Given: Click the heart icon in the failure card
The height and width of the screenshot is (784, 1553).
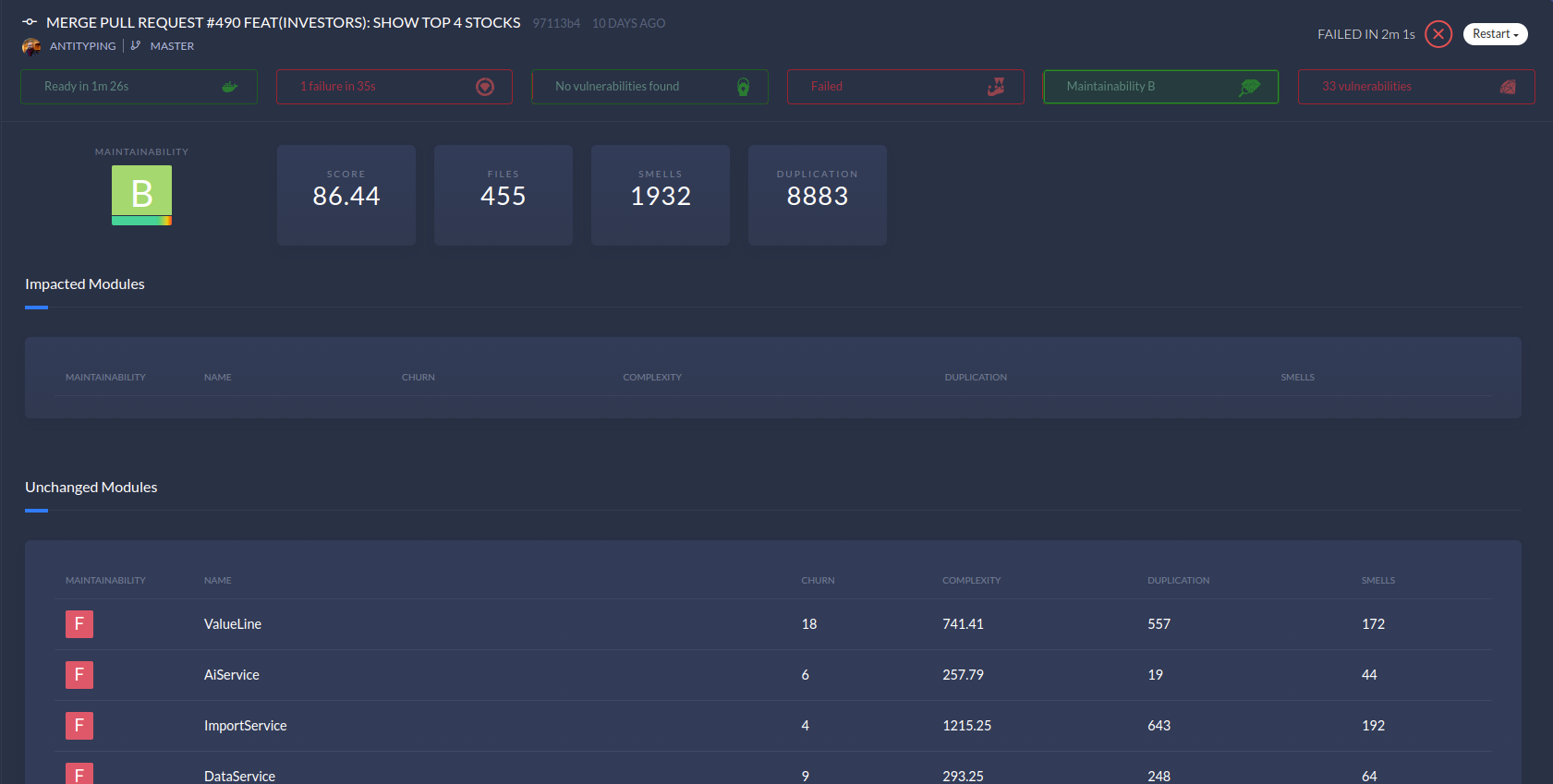Looking at the screenshot, I should pyautogui.click(x=485, y=87).
